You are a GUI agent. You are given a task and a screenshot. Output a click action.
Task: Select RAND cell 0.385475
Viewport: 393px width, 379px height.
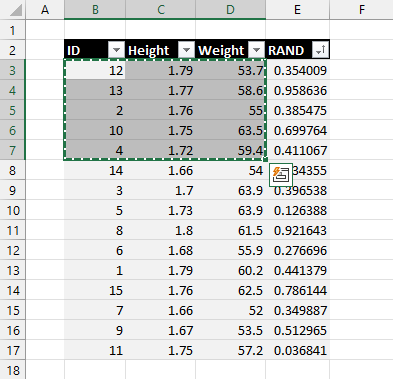pos(298,110)
